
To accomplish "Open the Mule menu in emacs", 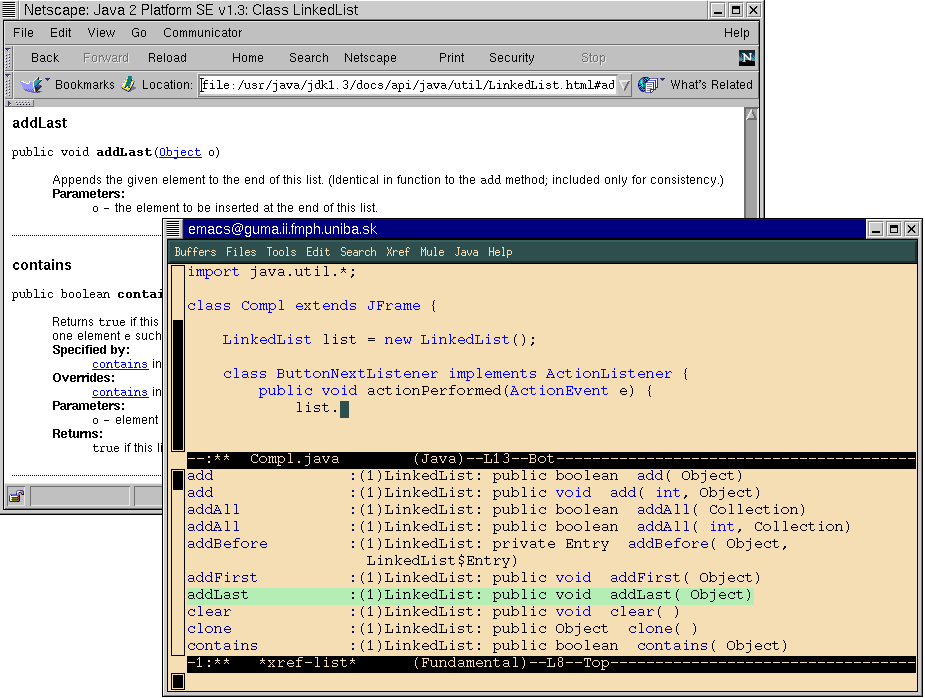I will pyautogui.click(x=432, y=252).
